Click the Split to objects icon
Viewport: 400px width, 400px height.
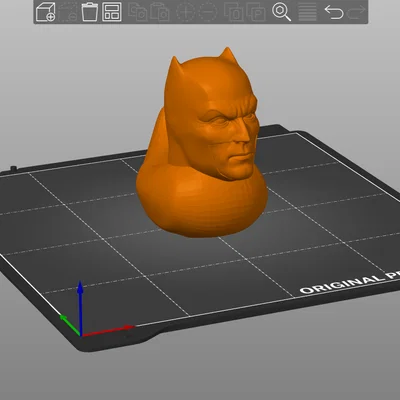(x=233, y=12)
